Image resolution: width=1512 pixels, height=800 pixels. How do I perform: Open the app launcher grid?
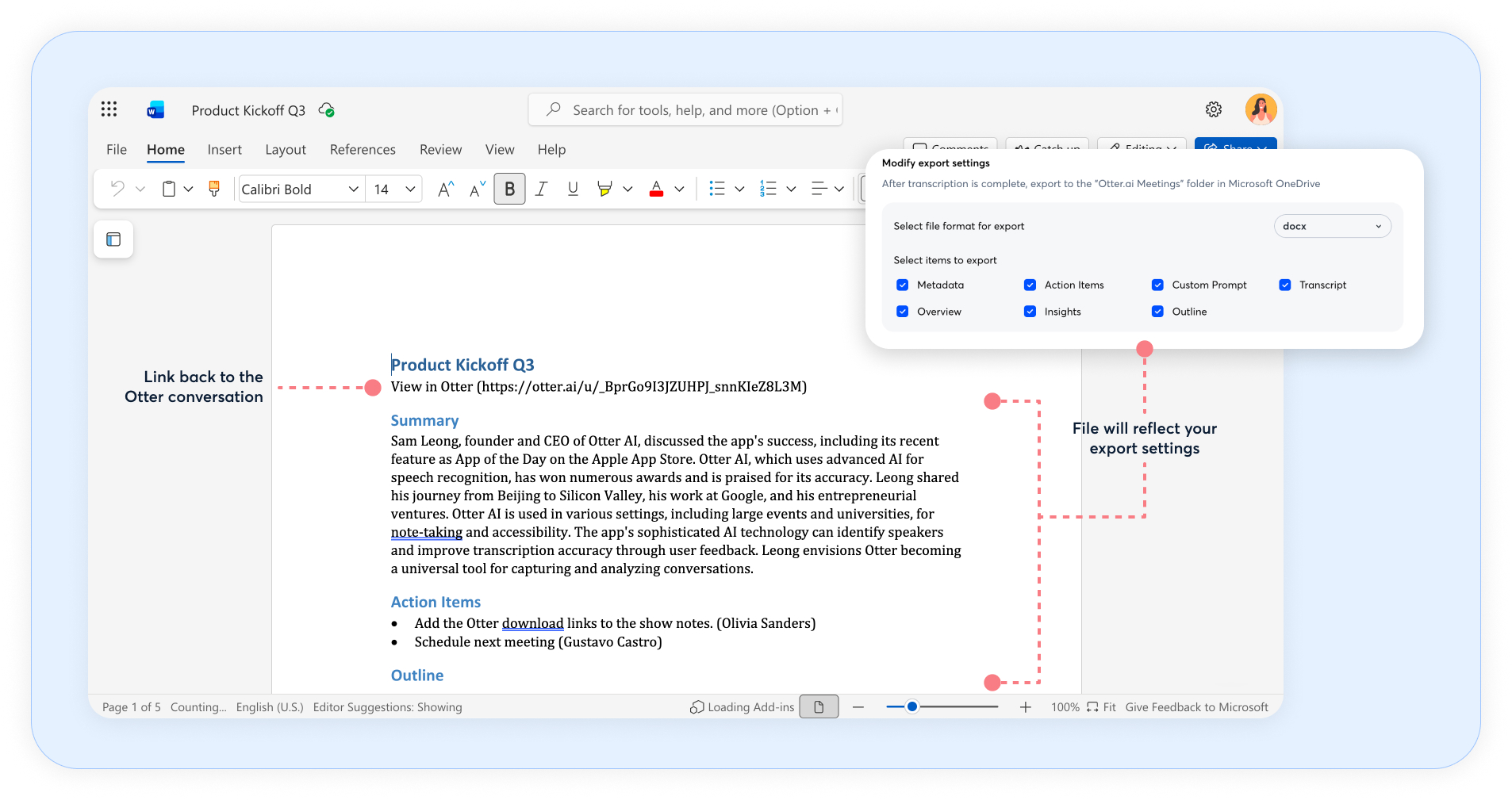(109, 109)
